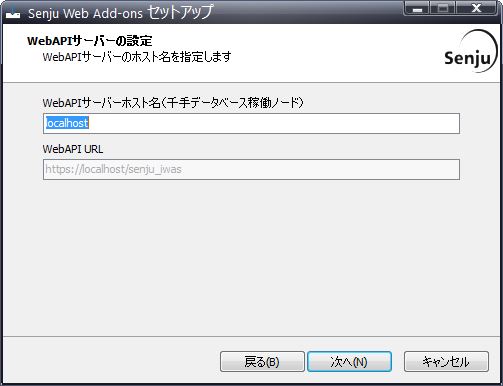Proceed with the 次へ(N) button

coord(349,361)
